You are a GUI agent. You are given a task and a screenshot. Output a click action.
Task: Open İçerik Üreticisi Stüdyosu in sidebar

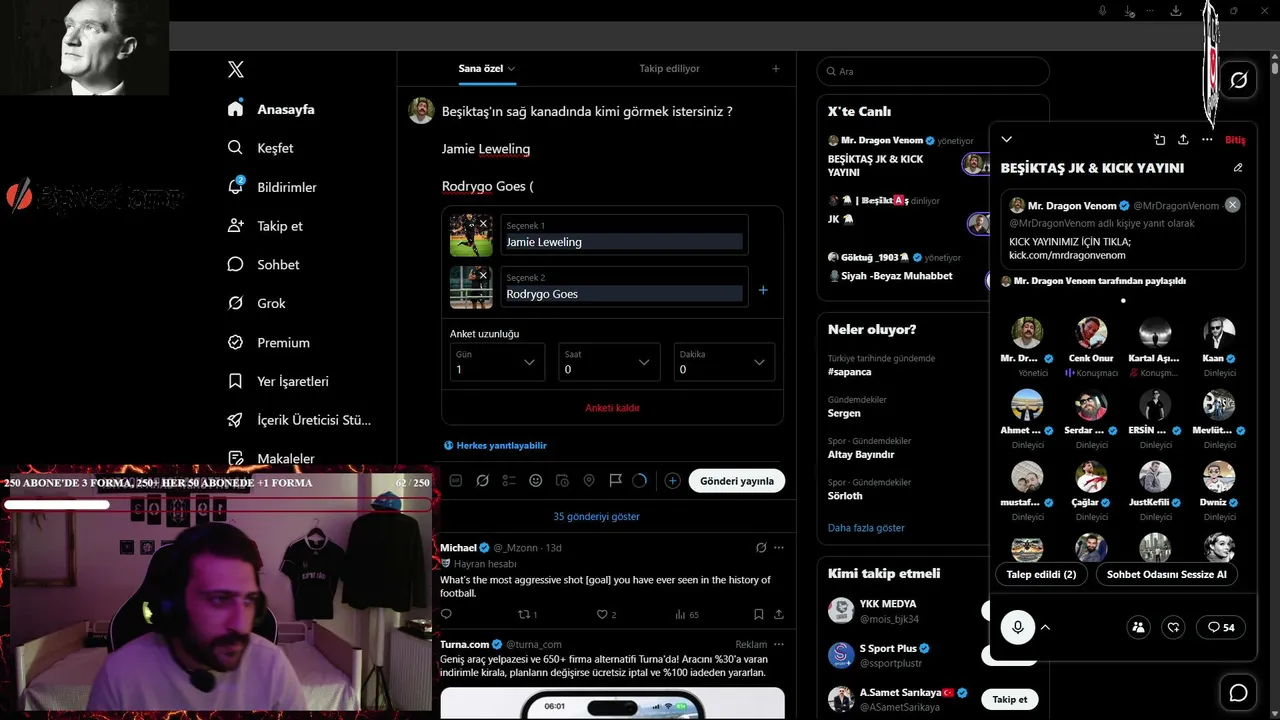pyautogui.click(x=299, y=420)
